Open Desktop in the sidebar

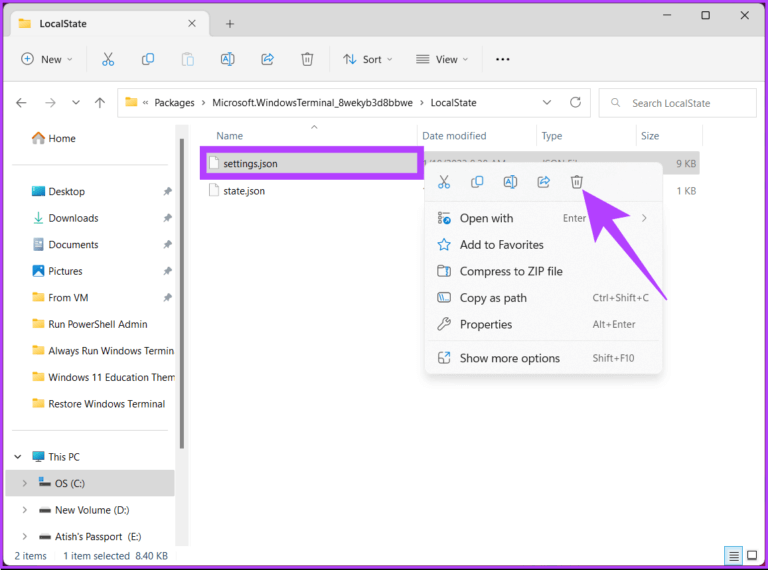[58, 191]
